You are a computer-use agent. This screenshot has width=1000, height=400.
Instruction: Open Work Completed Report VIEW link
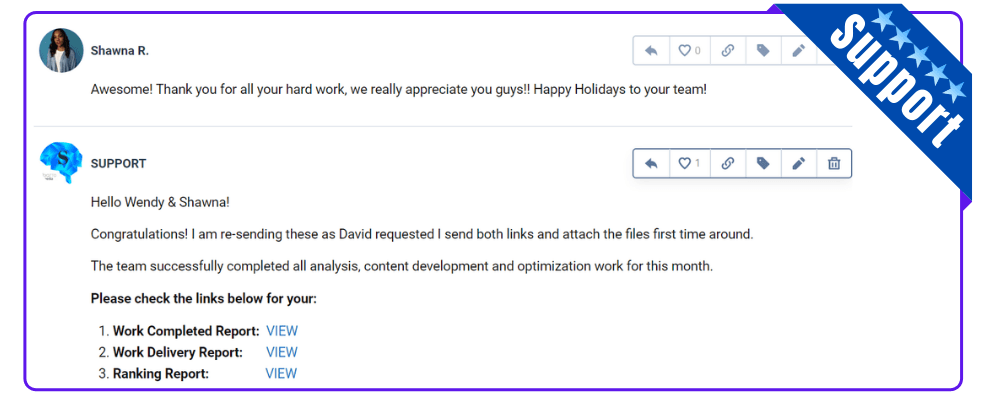[x=282, y=331]
